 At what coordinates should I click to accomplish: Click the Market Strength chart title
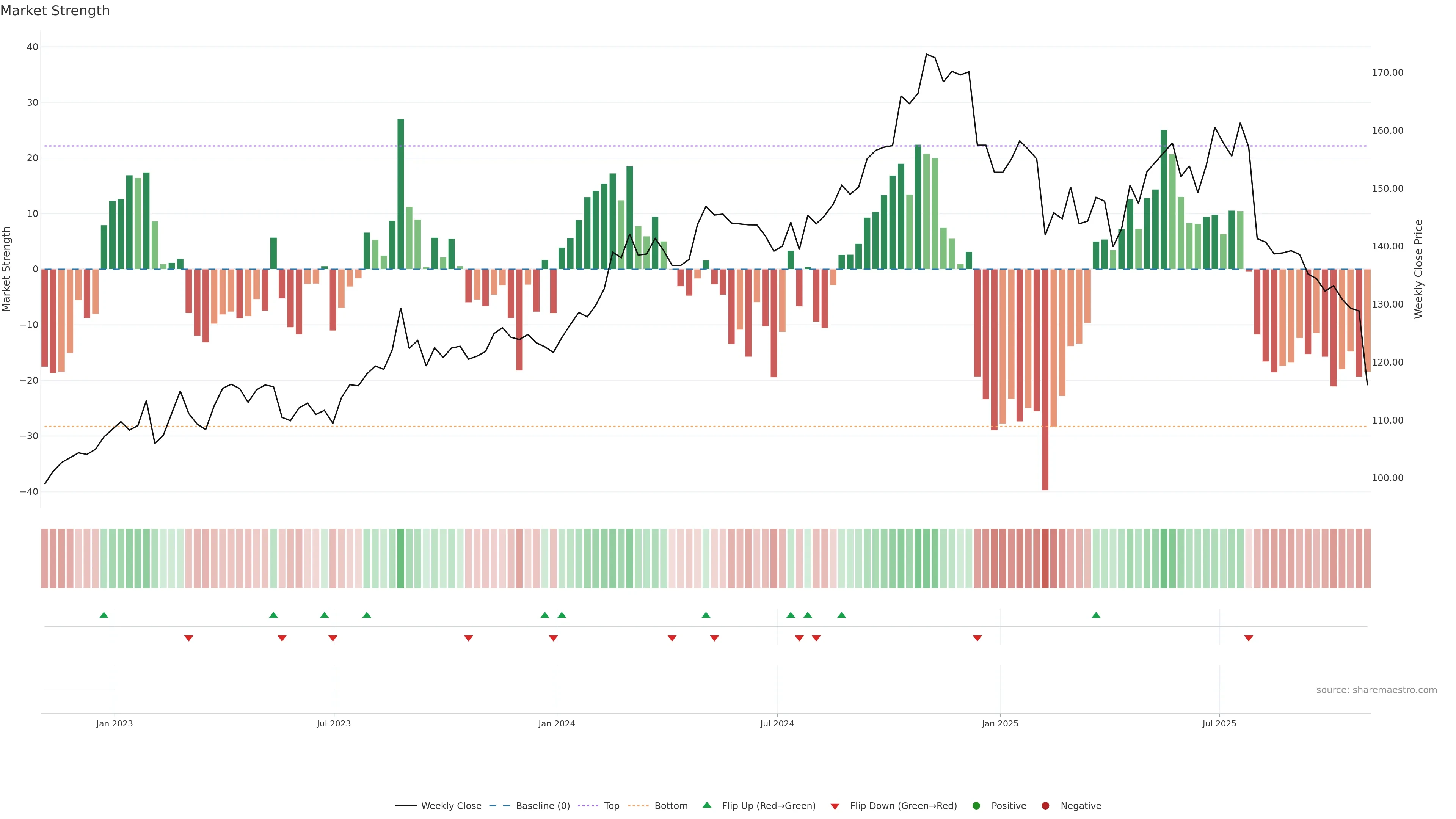click(55, 11)
